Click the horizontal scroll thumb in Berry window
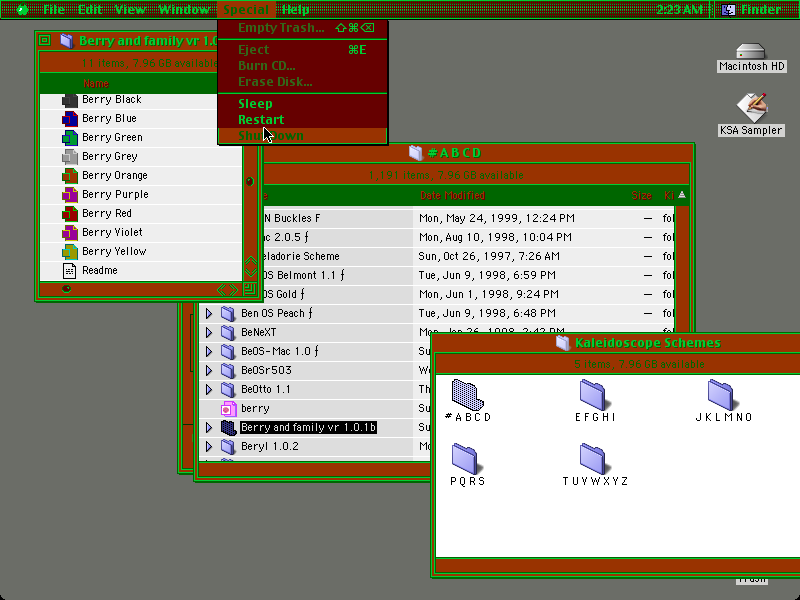The width and height of the screenshot is (800, 600). [x=66, y=289]
